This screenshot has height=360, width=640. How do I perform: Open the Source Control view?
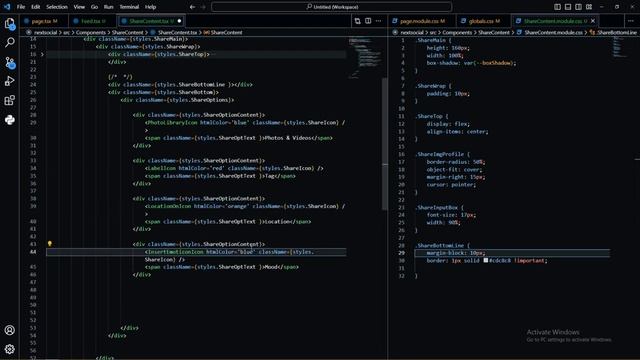tap(9, 62)
